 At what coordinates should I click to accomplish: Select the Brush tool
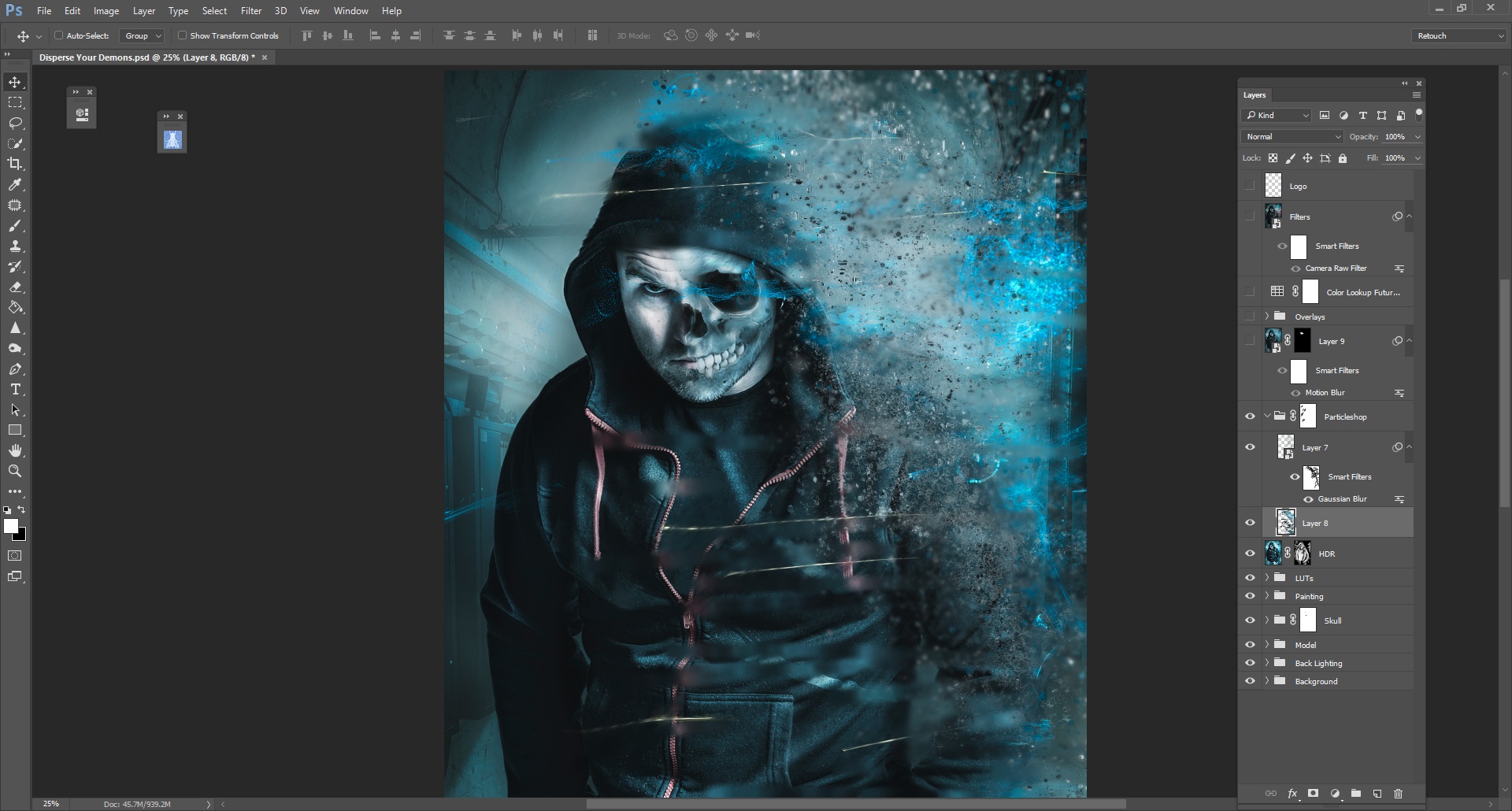[15, 226]
